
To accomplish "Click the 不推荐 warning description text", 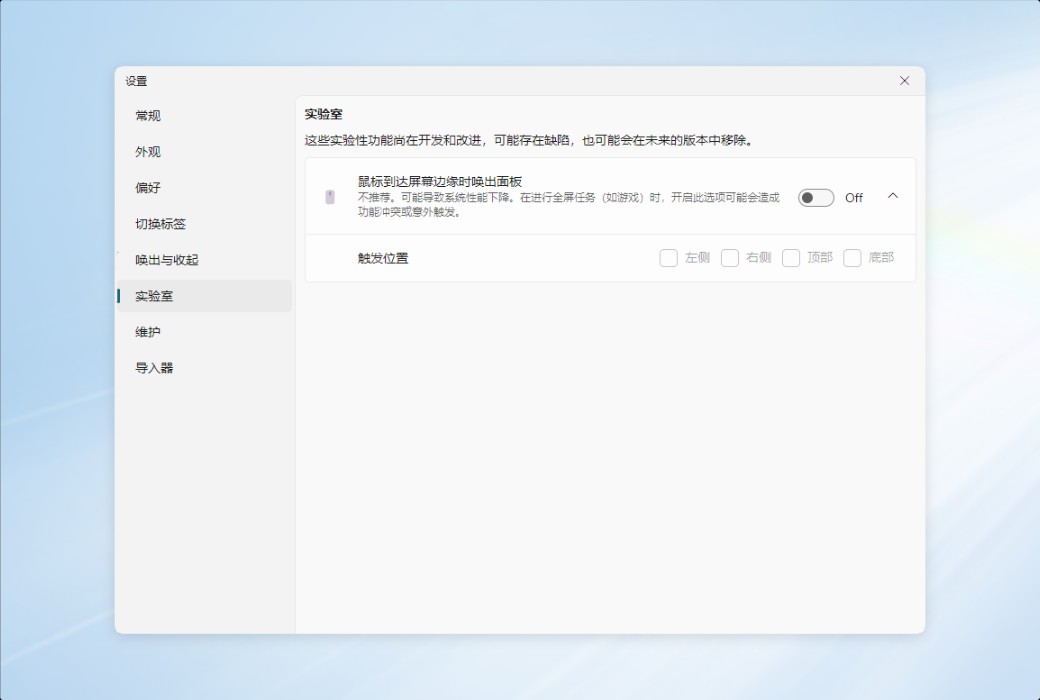I will pyautogui.click(x=568, y=205).
